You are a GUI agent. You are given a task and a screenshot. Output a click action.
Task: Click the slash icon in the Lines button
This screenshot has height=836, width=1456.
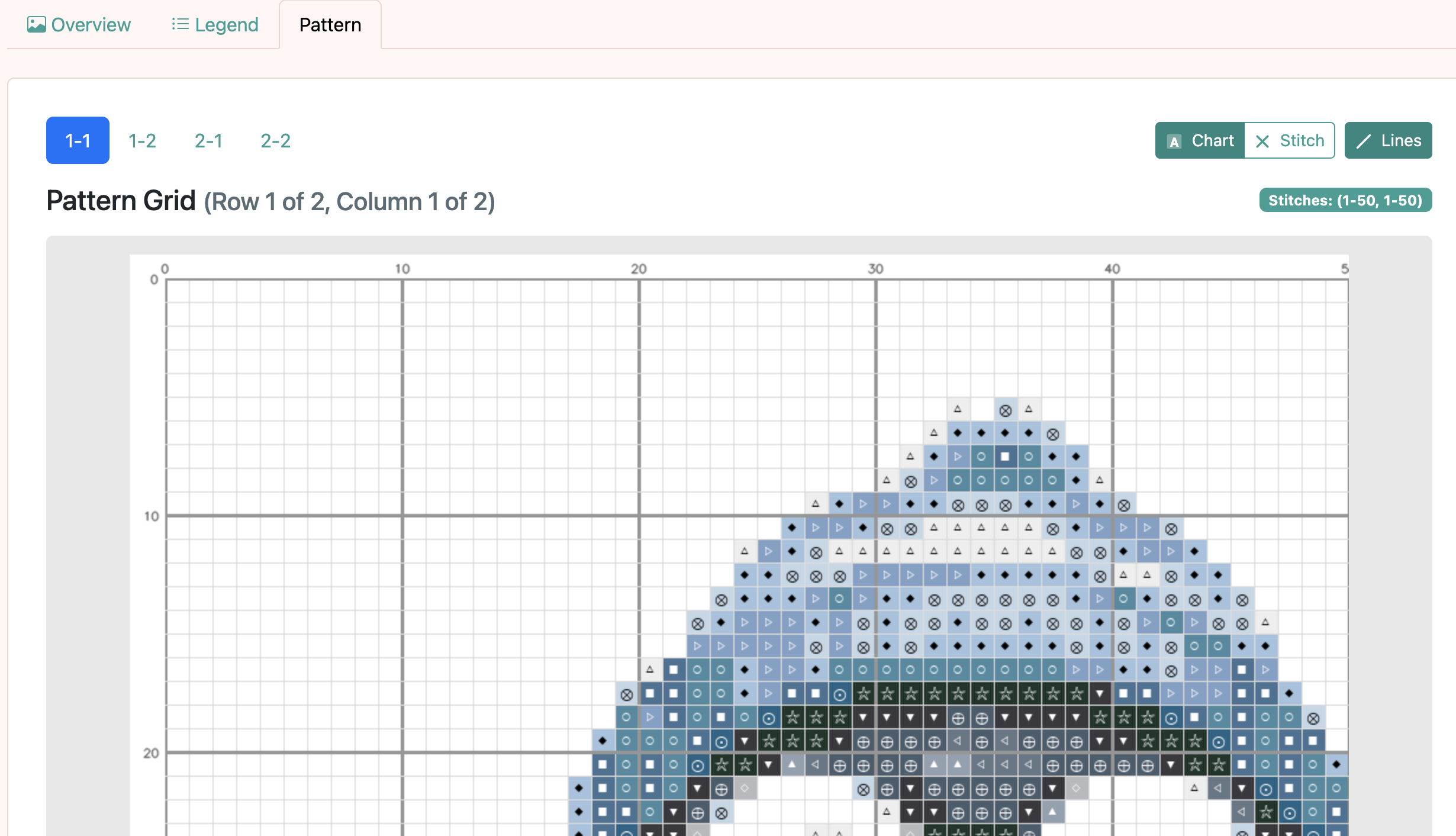point(1364,141)
